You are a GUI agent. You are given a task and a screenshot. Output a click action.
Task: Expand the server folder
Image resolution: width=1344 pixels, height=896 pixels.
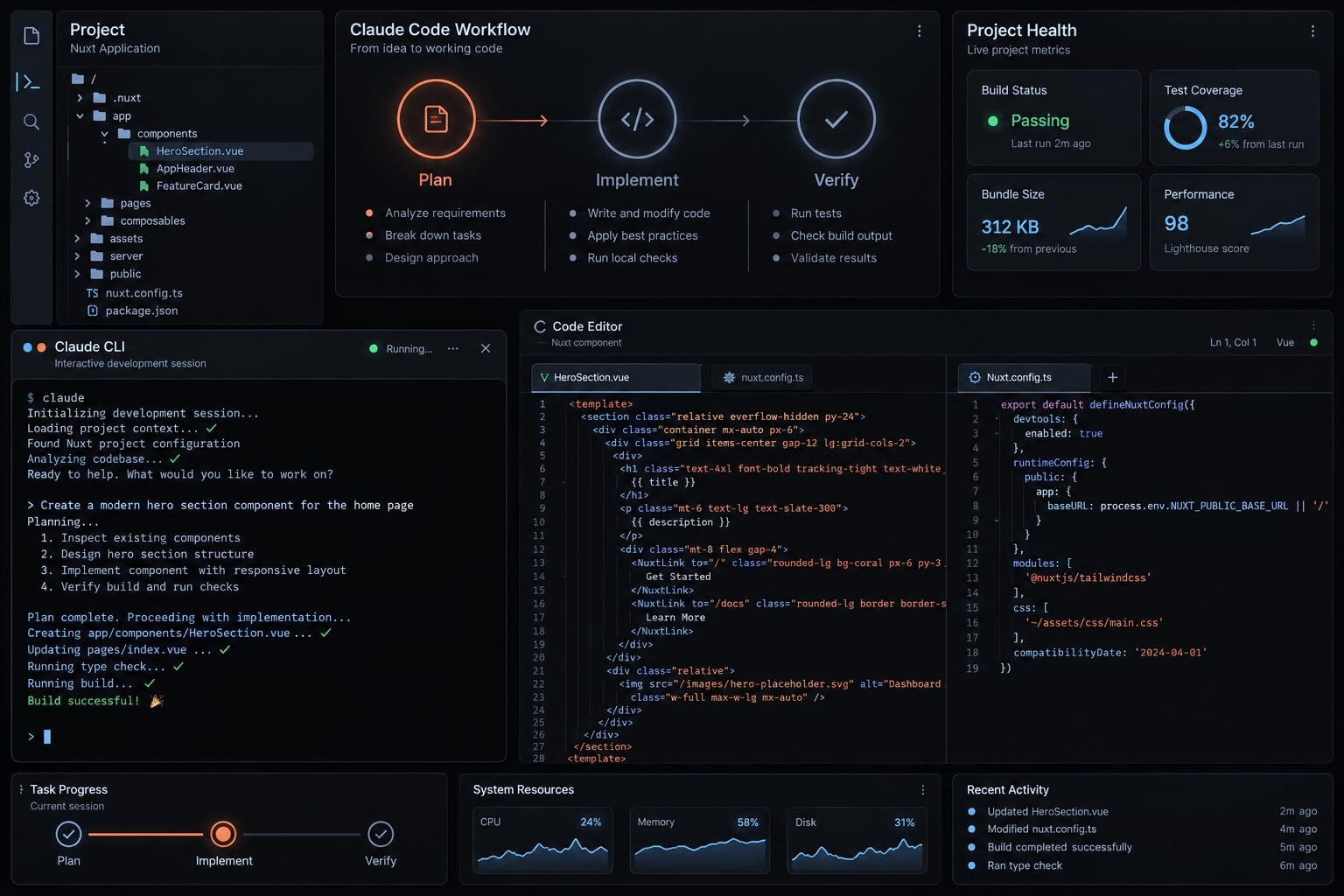pos(77,255)
